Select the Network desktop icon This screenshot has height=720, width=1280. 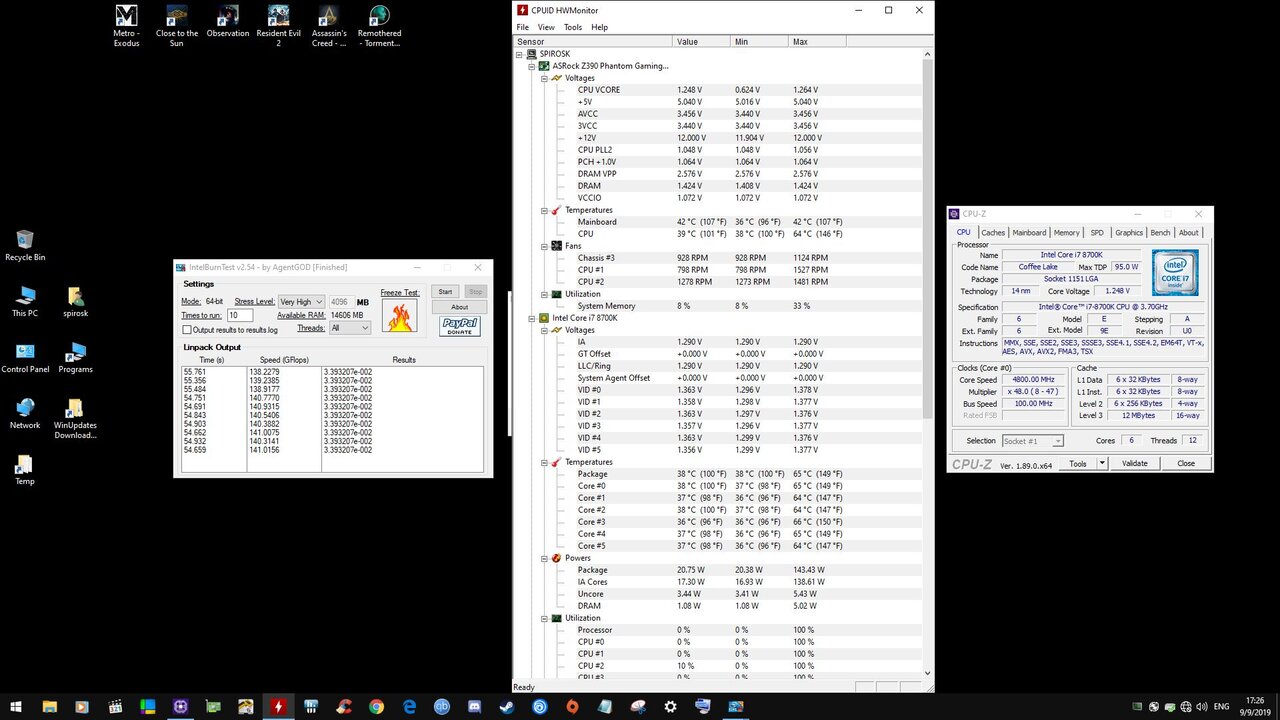[25, 413]
